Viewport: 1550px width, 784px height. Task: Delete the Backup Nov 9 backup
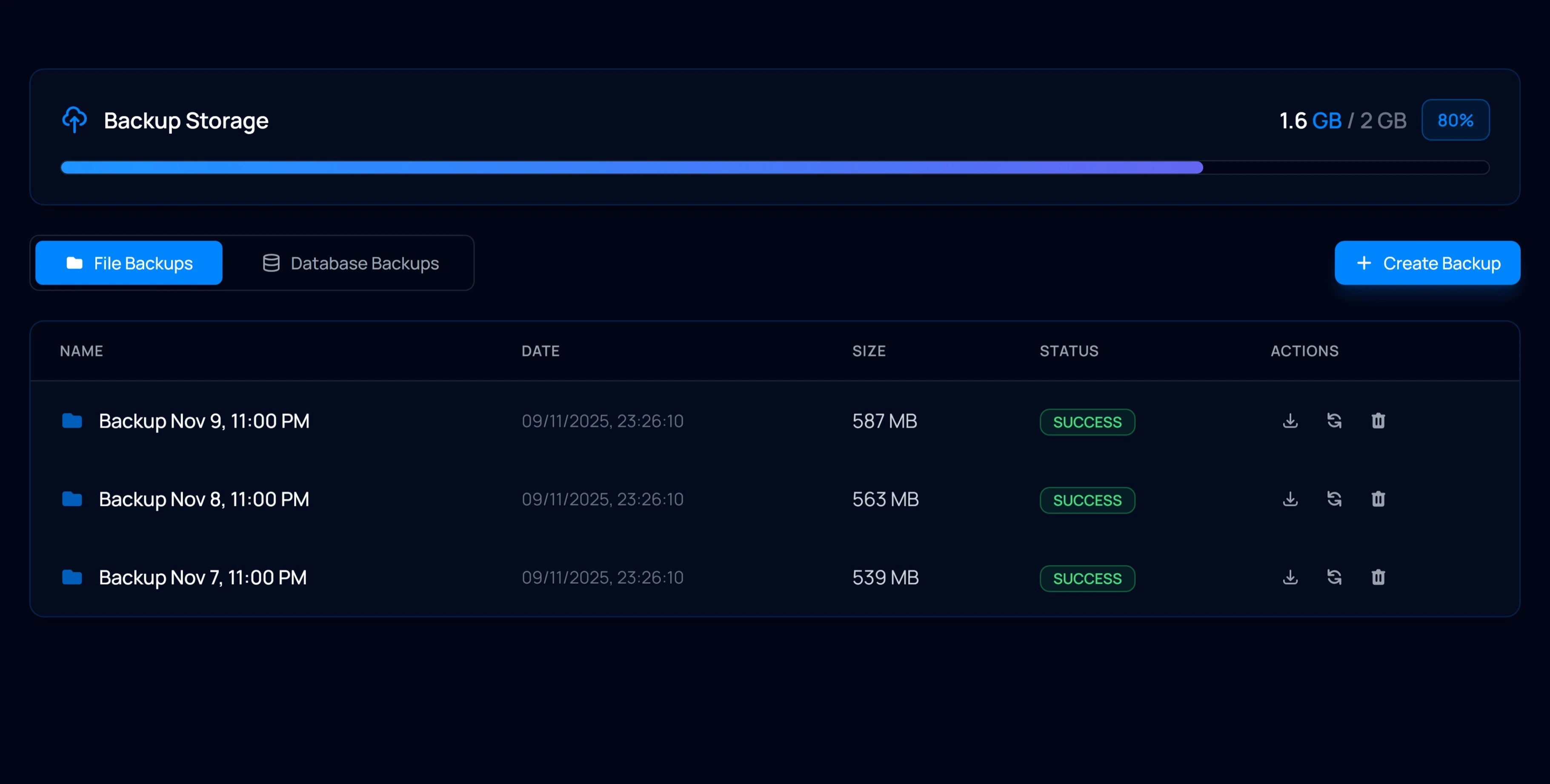[x=1378, y=421]
